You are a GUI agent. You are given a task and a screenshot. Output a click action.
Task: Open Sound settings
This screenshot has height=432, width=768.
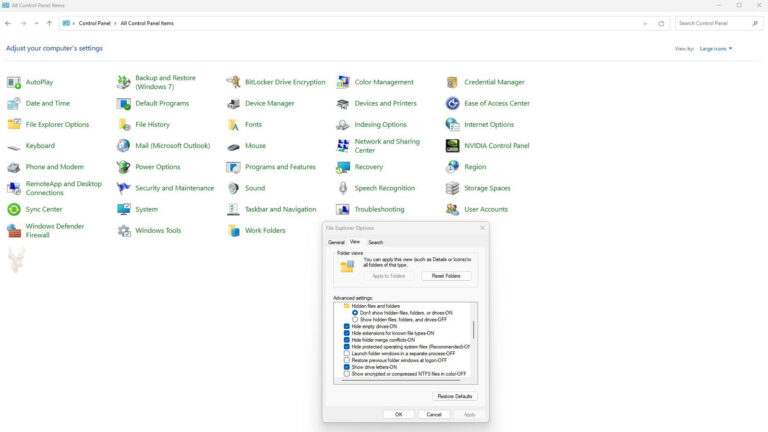click(245, 188)
